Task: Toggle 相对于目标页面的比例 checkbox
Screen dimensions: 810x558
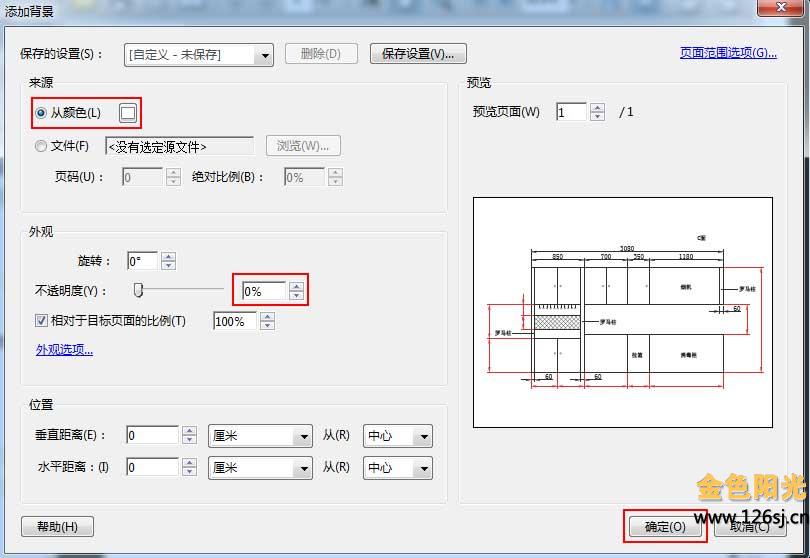Action: pyautogui.click(x=41, y=321)
